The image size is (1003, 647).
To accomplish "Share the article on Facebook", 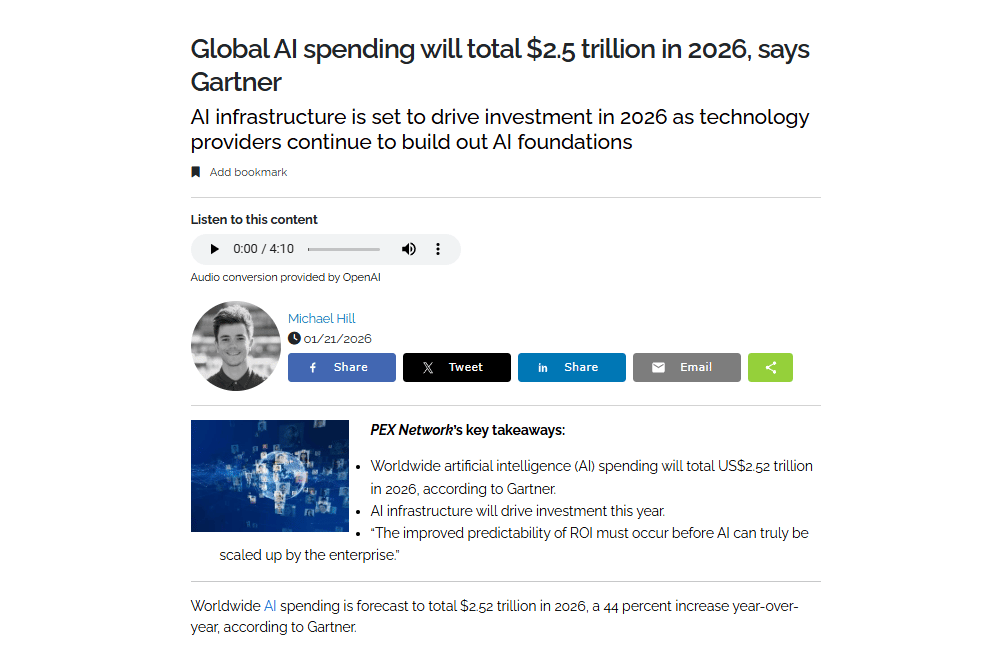I will pyautogui.click(x=341, y=367).
